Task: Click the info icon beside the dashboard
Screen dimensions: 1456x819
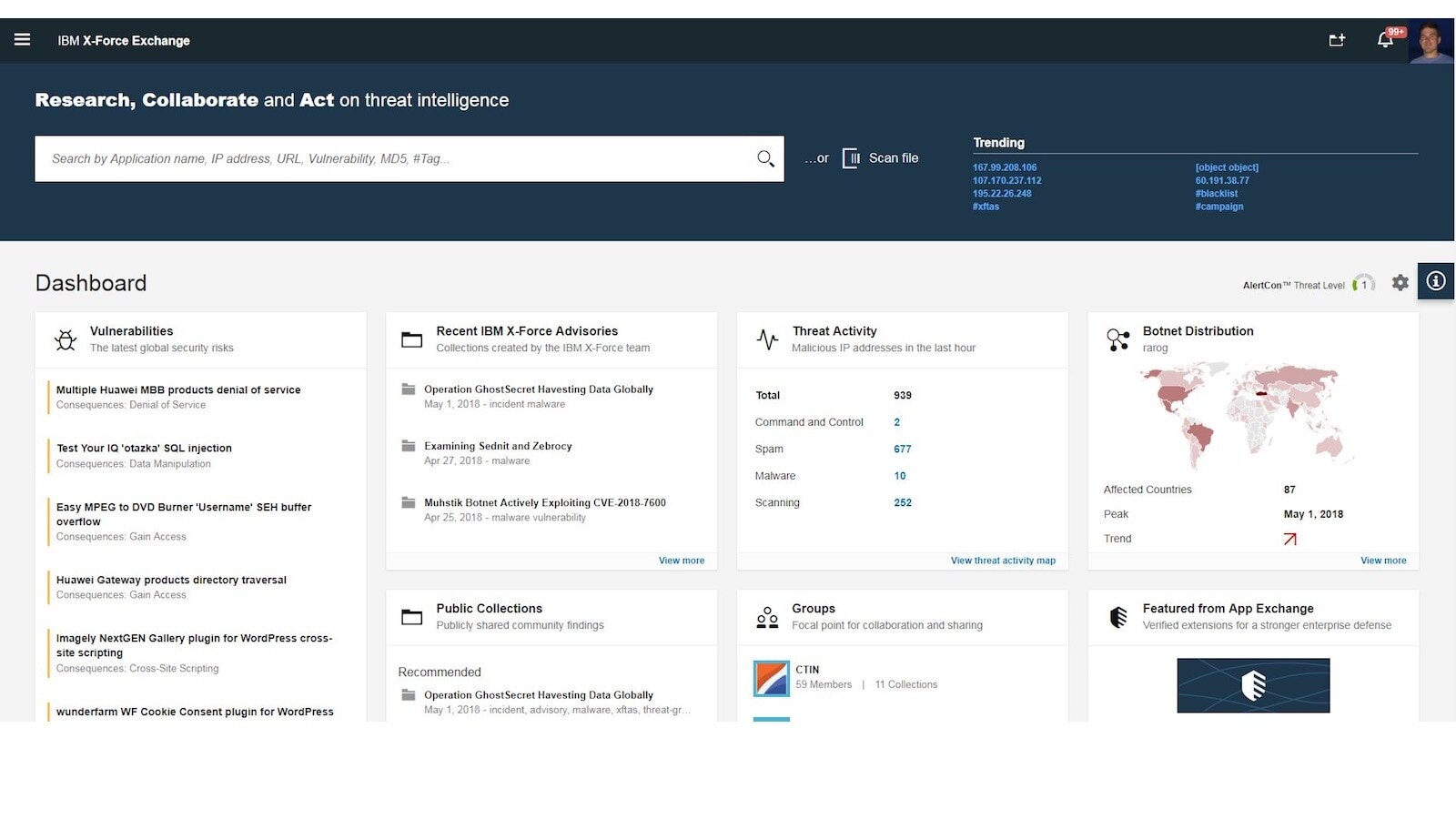Action: pyautogui.click(x=1436, y=281)
